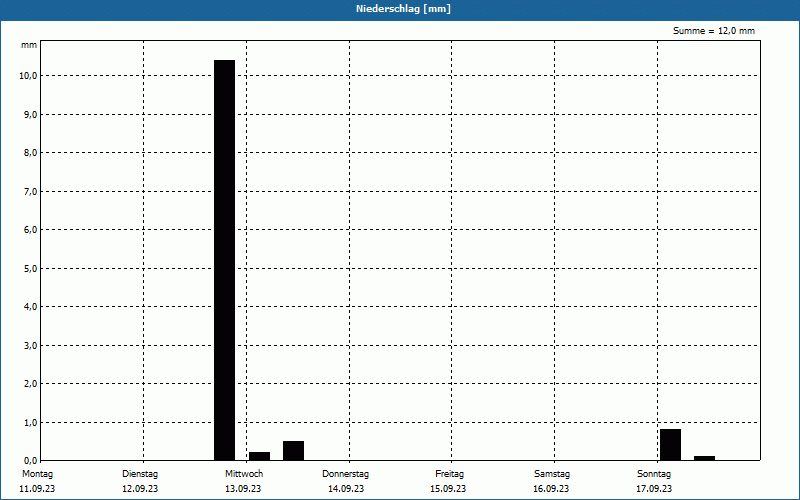Click the 7,0 y-axis label
This screenshot has height=500, width=800.
(x=31, y=191)
